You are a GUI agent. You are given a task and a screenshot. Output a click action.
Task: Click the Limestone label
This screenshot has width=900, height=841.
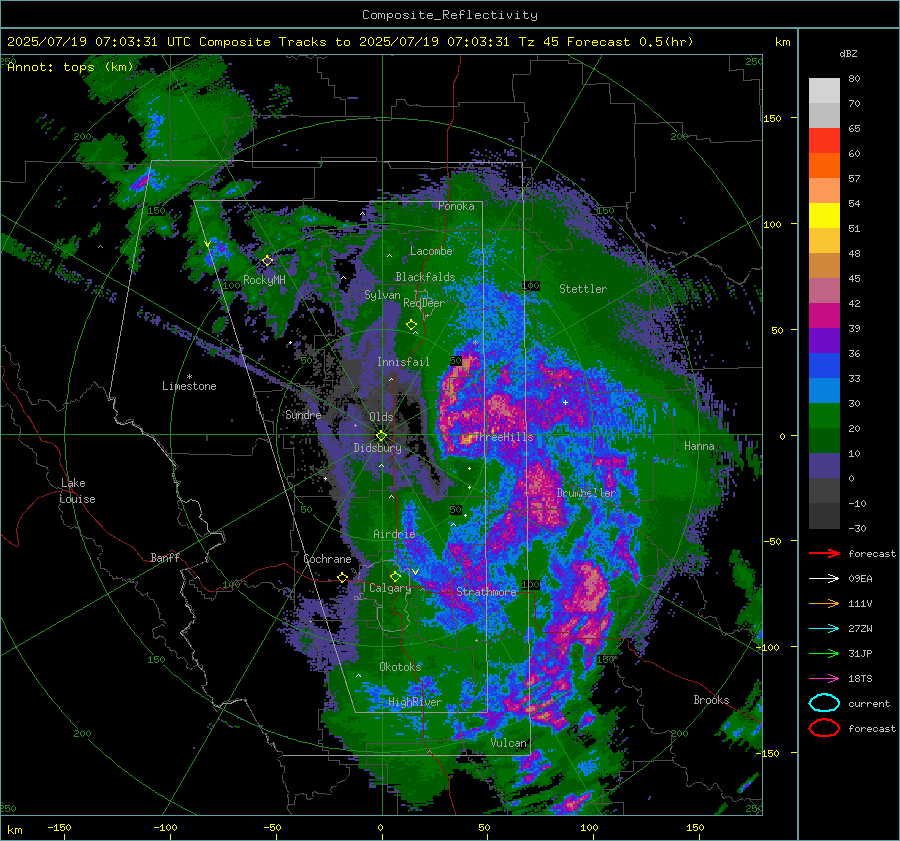(189, 386)
